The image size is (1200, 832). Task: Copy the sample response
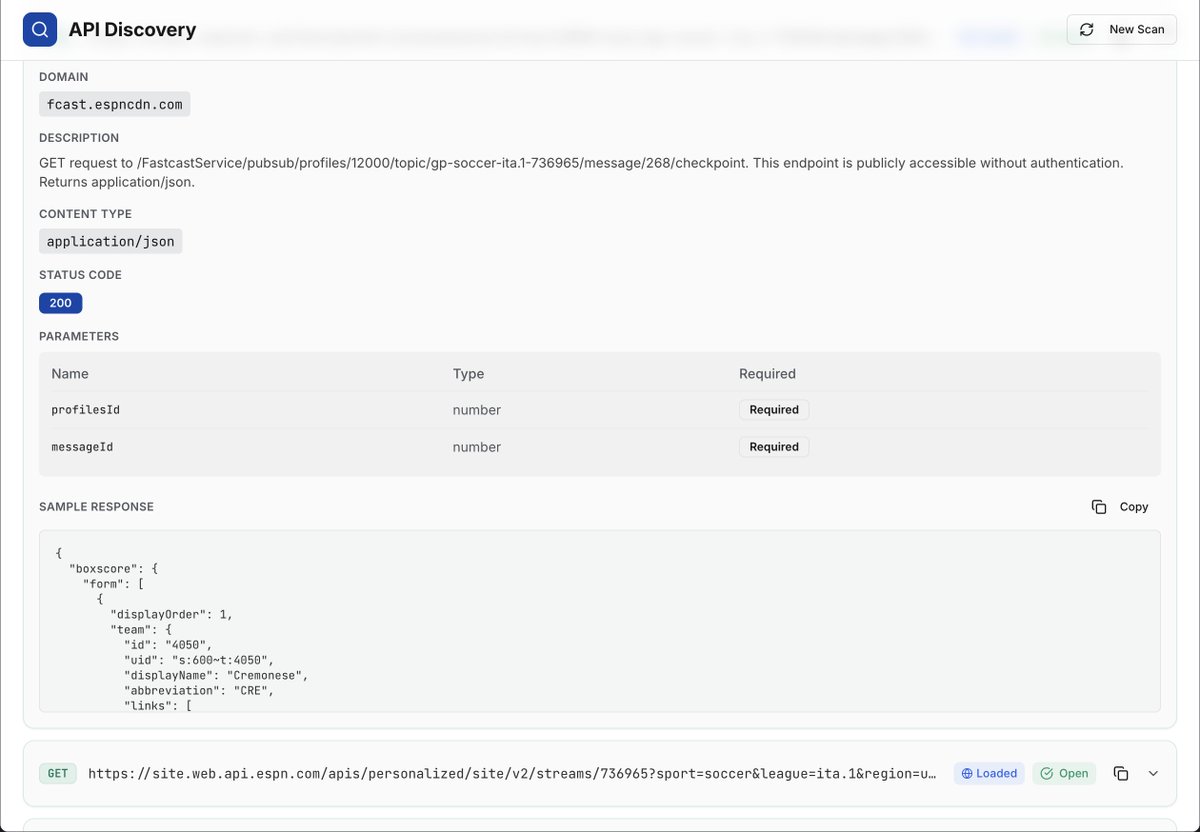coord(1120,507)
